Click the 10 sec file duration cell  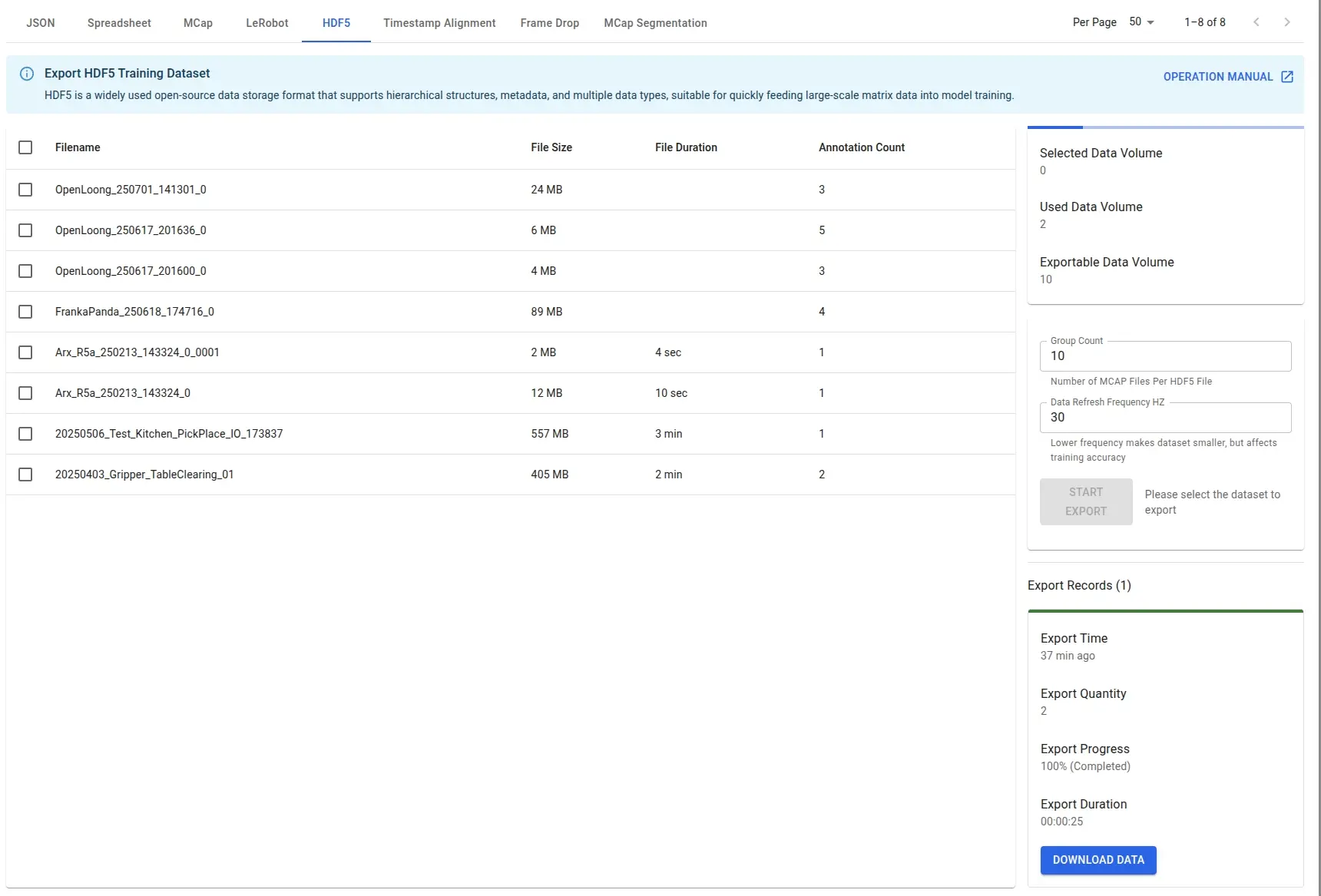(x=671, y=393)
